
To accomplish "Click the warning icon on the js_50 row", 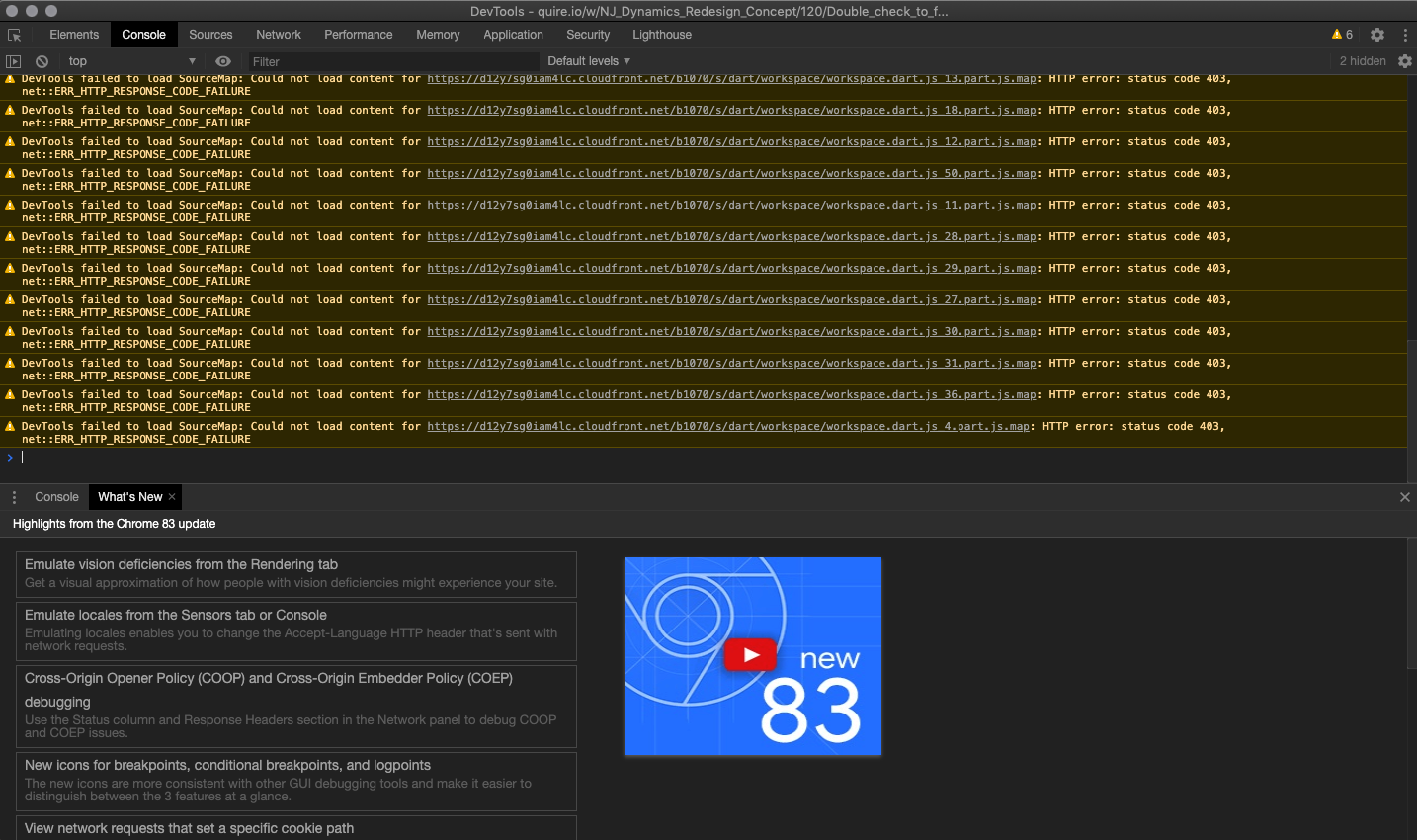I will (11, 174).
